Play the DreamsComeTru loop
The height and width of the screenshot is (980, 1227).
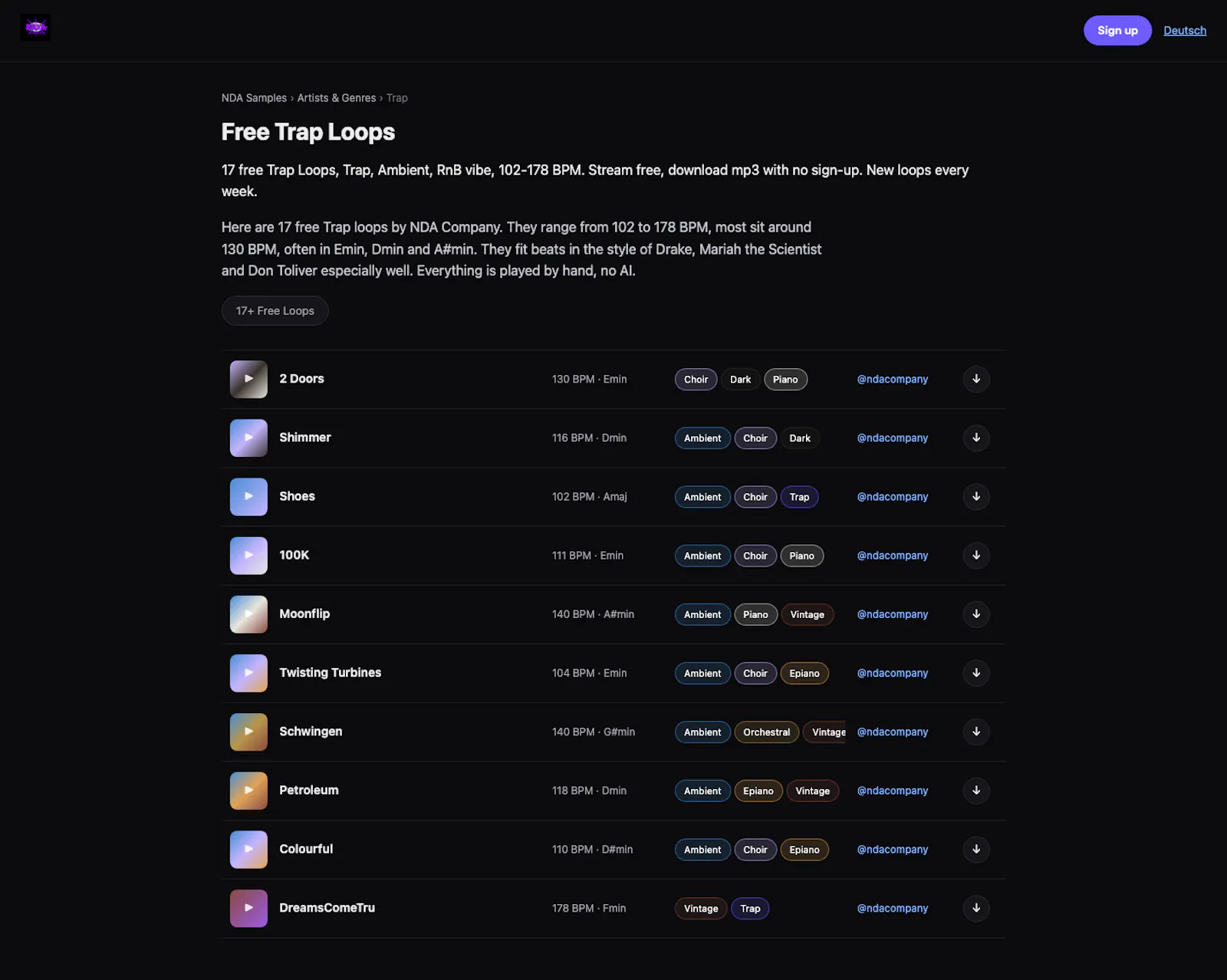click(x=248, y=908)
